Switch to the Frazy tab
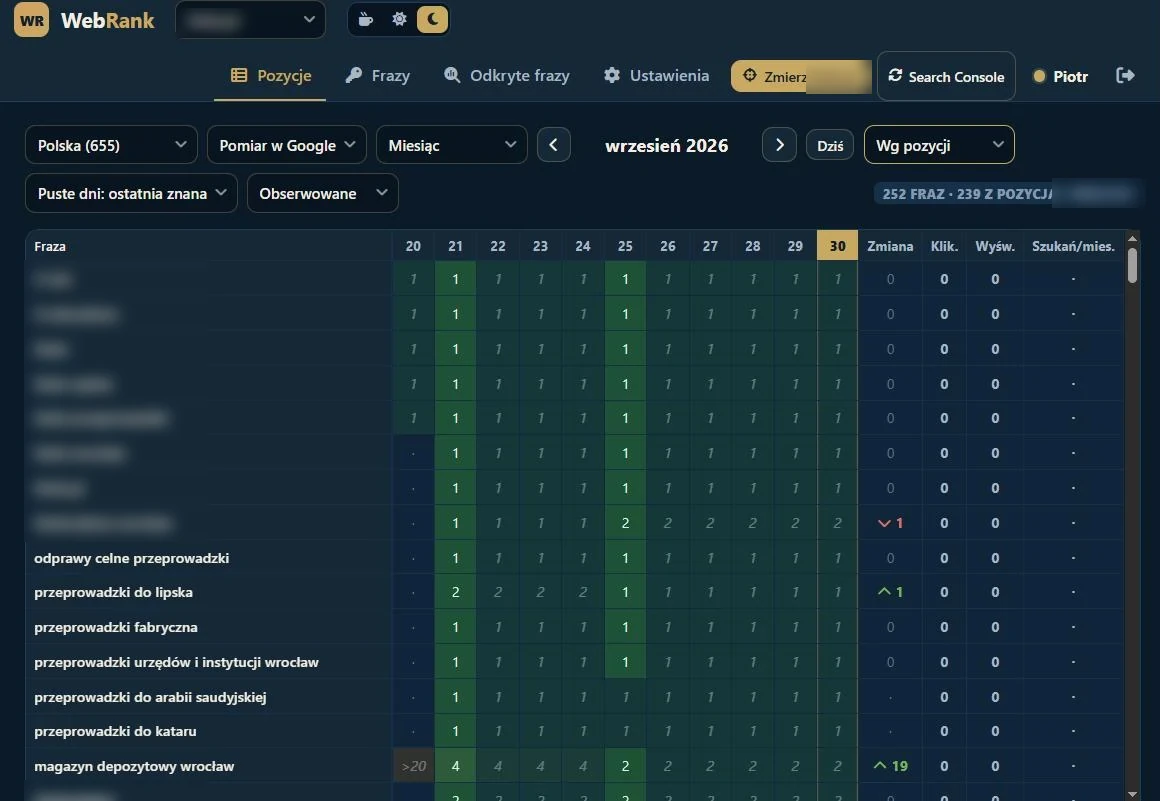The width and height of the screenshot is (1160, 801). [377, 75]
